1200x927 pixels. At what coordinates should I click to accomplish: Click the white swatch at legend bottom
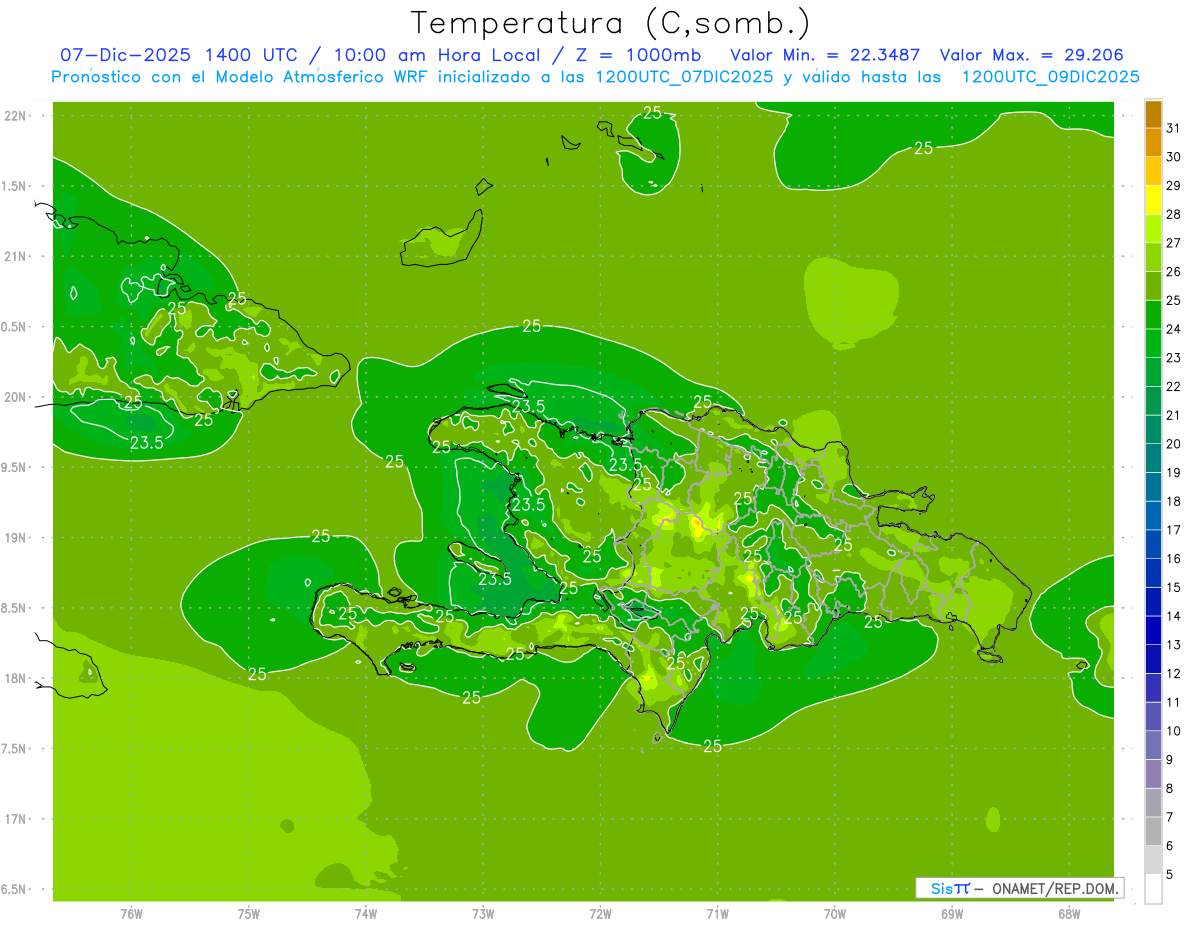[1153, 888]
